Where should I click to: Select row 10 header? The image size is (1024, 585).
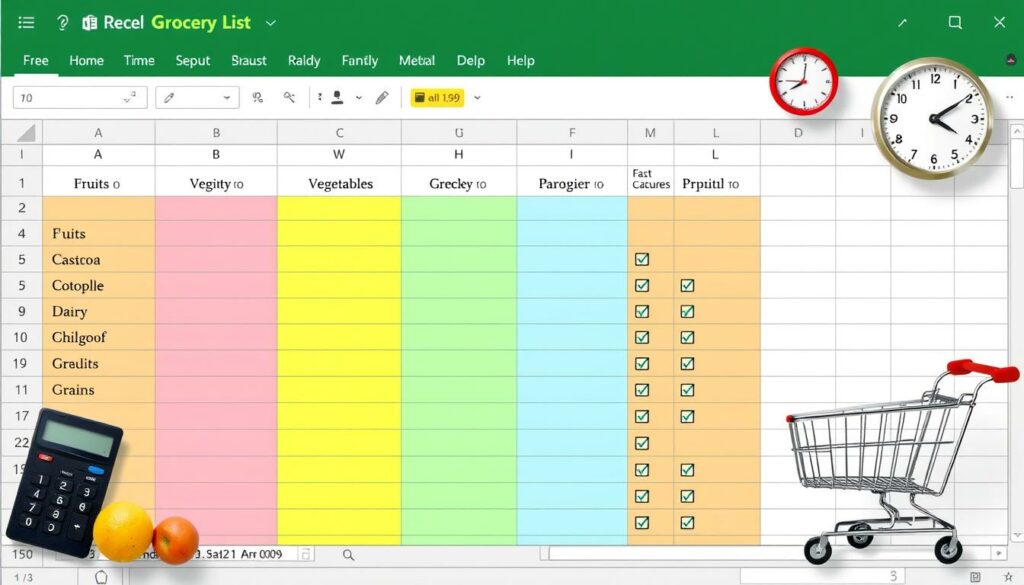point(21,337)
